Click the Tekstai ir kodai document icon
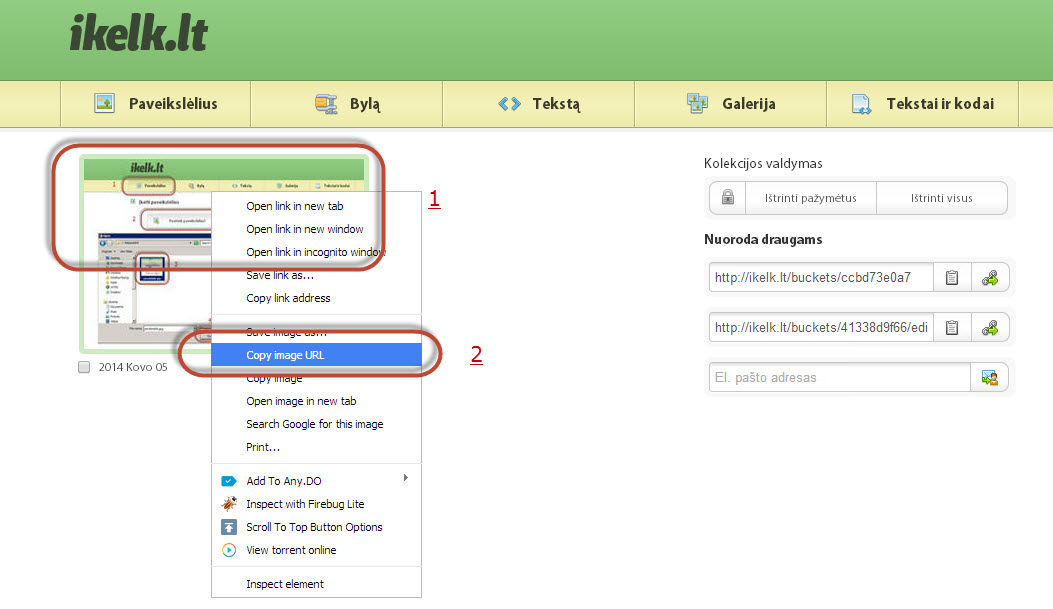The width and height of the screenshot is (1053, 609). tap(861, 103)
